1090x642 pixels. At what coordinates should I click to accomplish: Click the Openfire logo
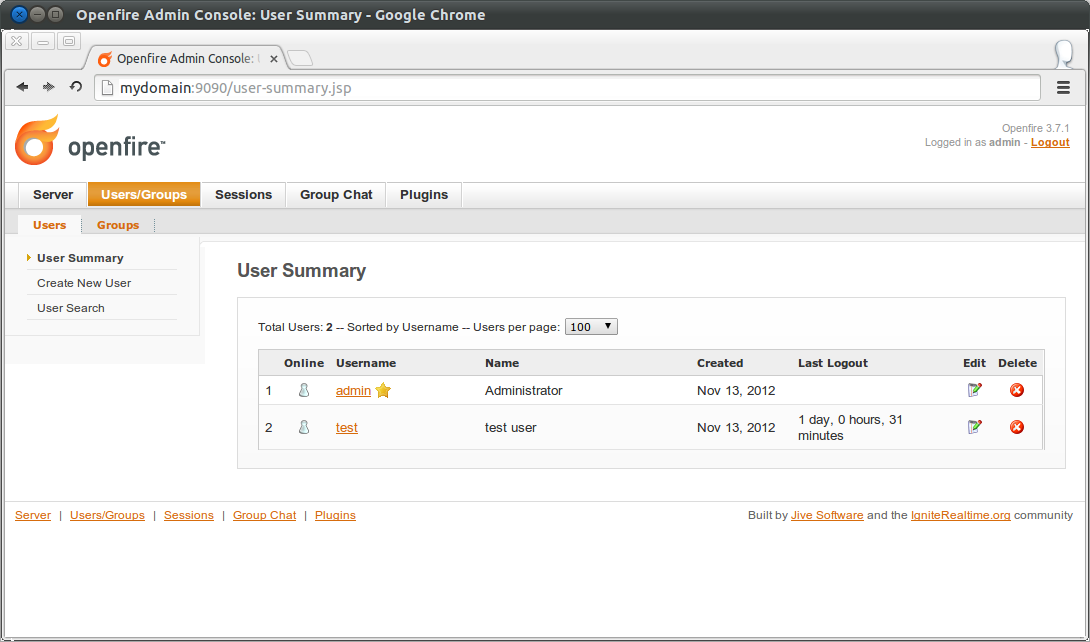(90, 141)
